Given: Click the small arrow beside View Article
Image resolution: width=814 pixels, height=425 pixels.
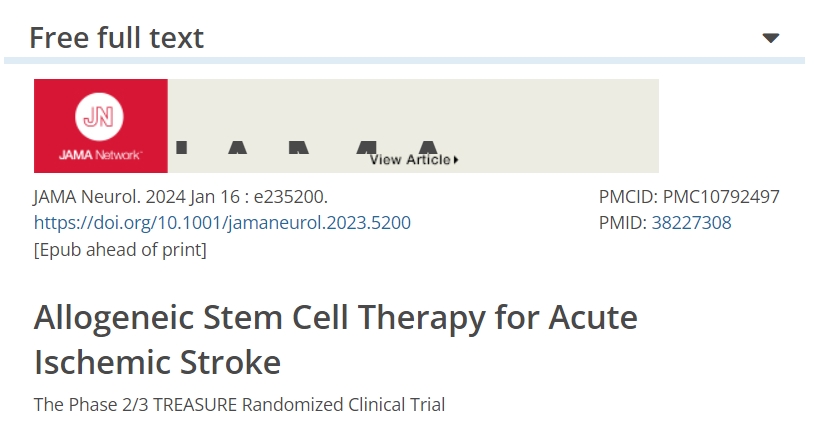Looking at the screenshot, I should click(456, 160).
